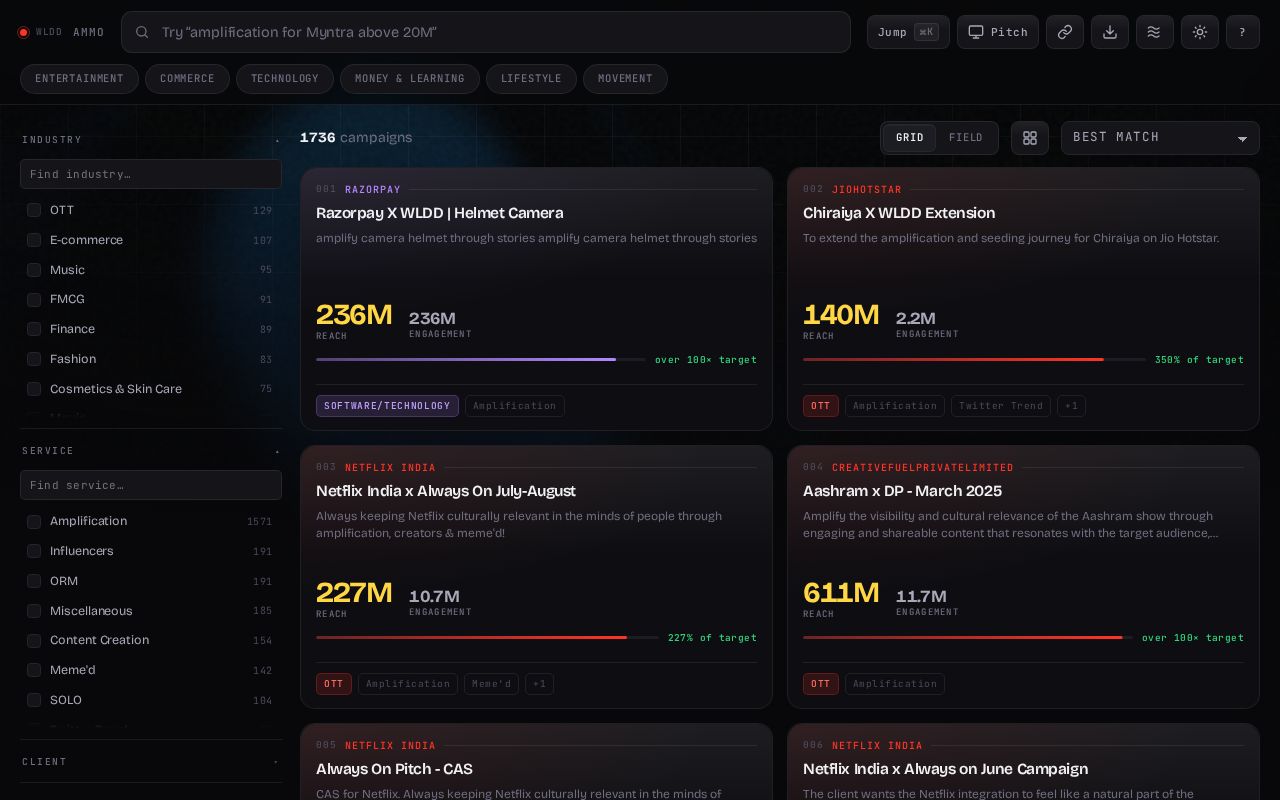Switch to Field view

click(966, 138)
